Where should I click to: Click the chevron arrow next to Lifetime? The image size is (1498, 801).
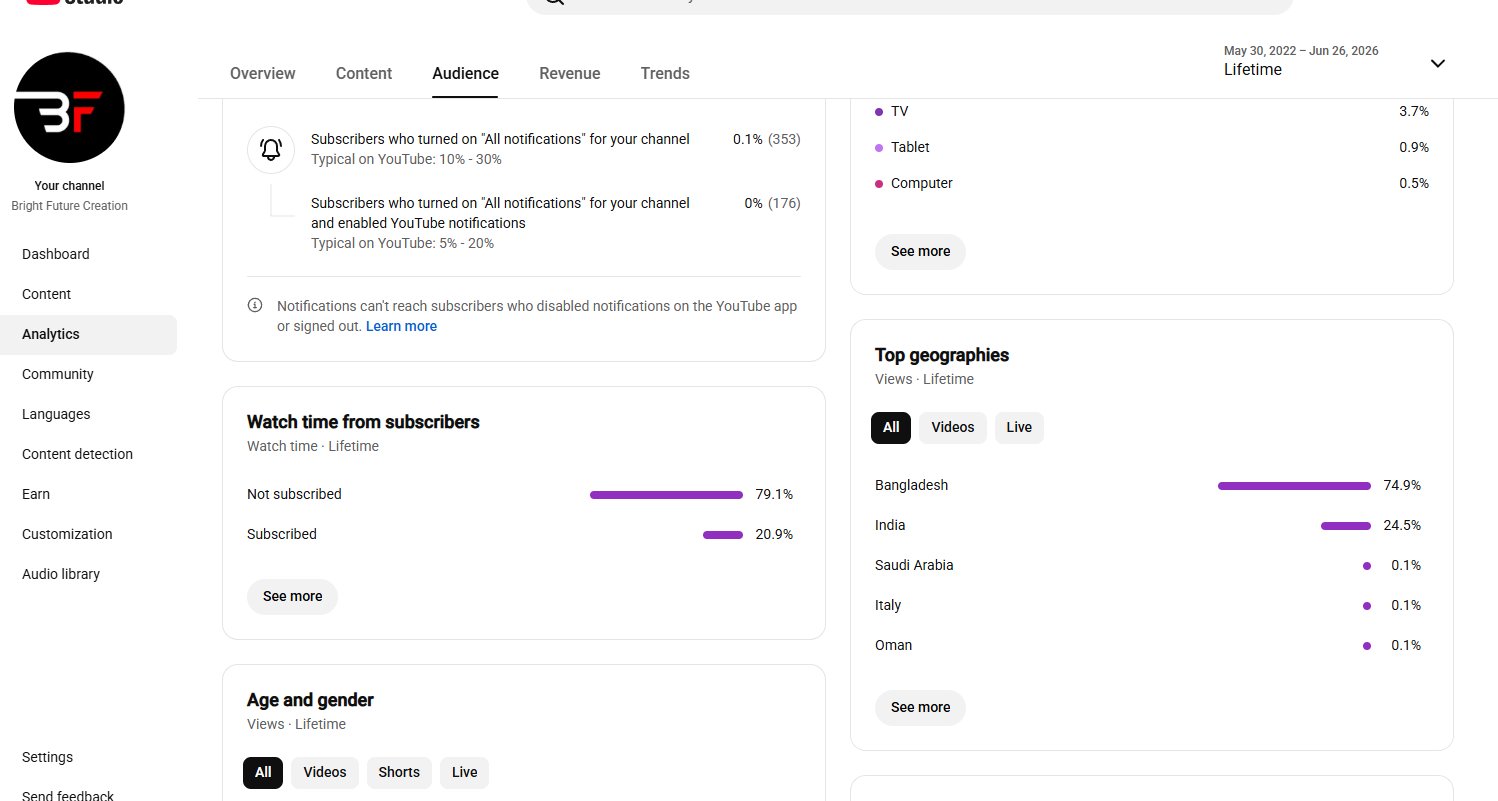point(1437,63)
